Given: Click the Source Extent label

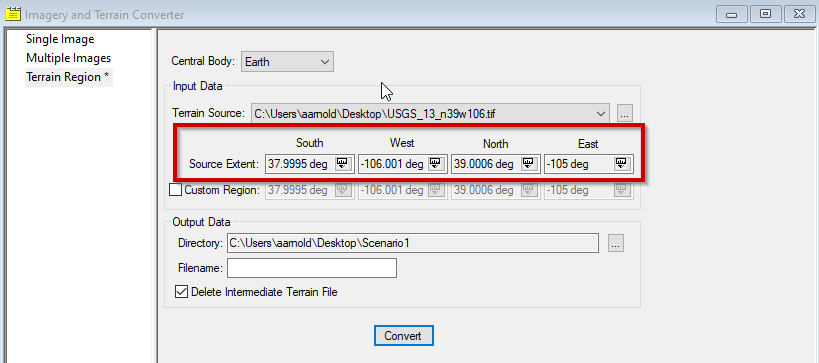Looking at the screenshot, I should pos(224,165).
